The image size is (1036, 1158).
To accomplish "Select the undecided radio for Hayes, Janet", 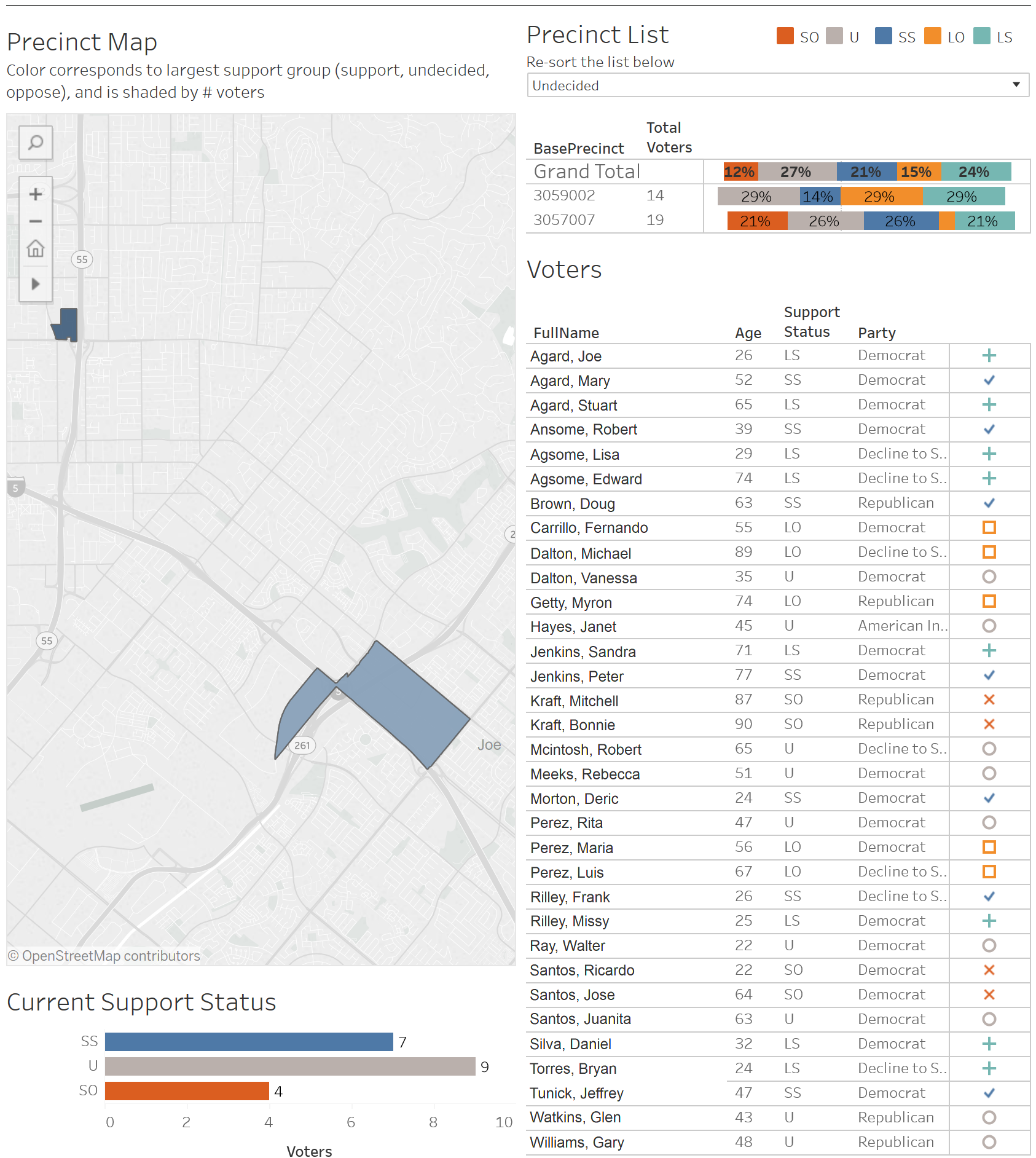I will (x=989, y=626).
